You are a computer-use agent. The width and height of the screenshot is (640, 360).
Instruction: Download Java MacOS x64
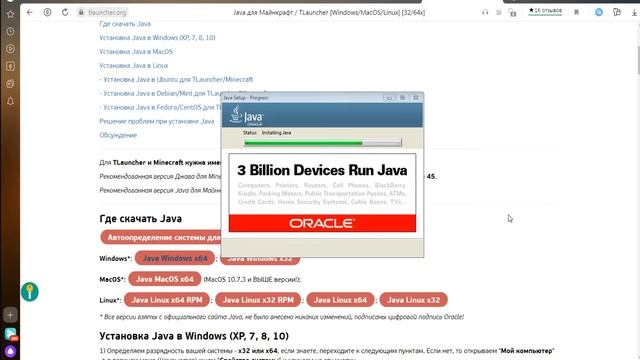tap(164, 279)
